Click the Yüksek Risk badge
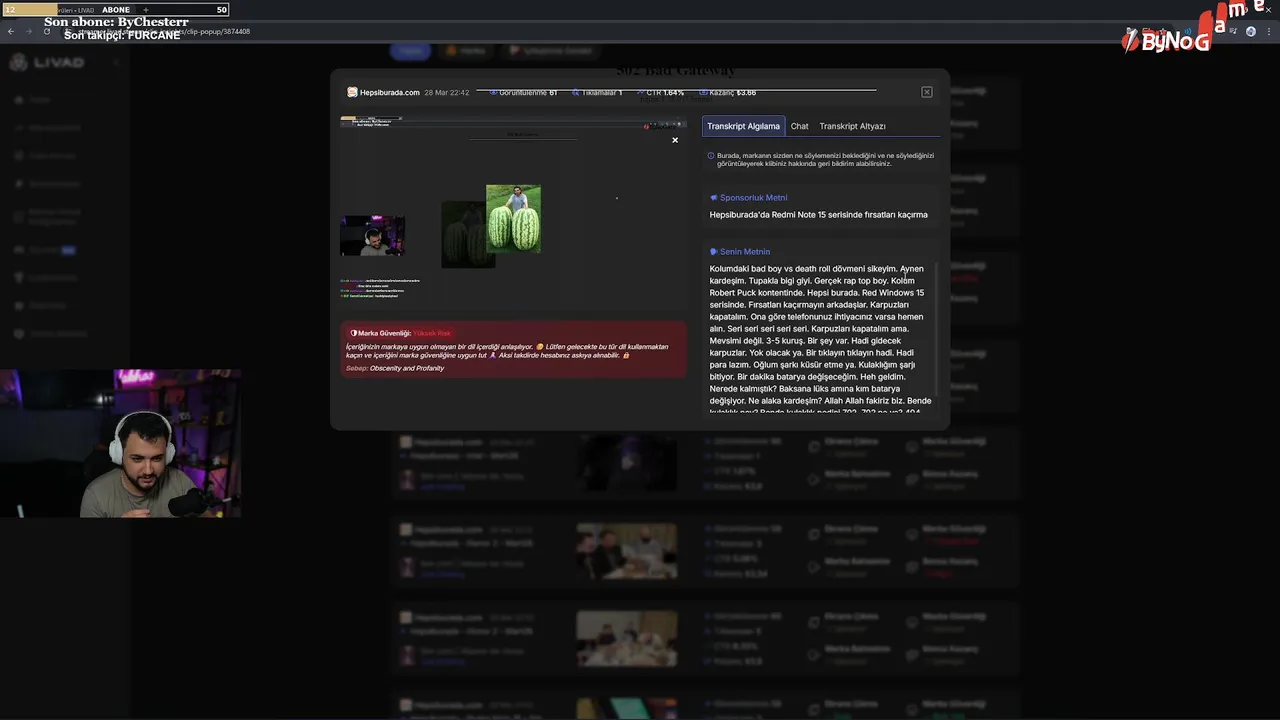 click(432, 333)
